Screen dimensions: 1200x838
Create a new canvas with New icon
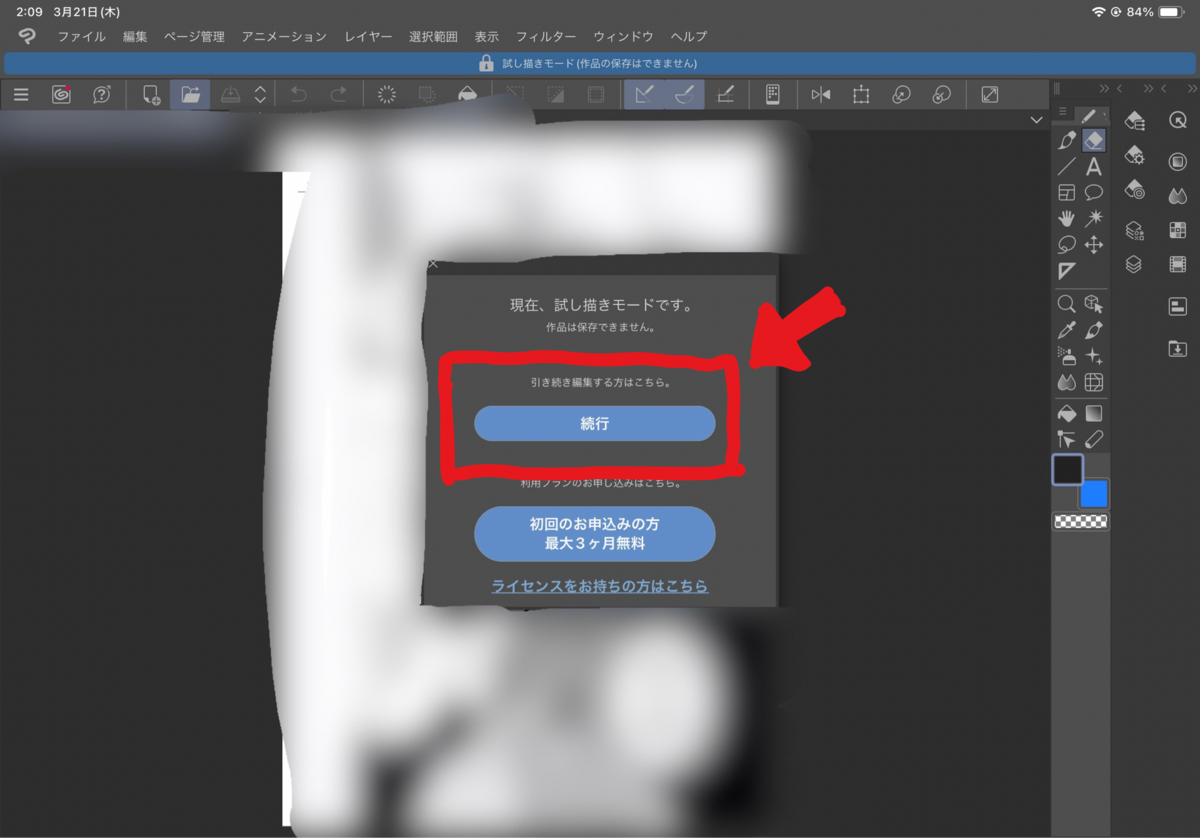click(x=151, y=95)
